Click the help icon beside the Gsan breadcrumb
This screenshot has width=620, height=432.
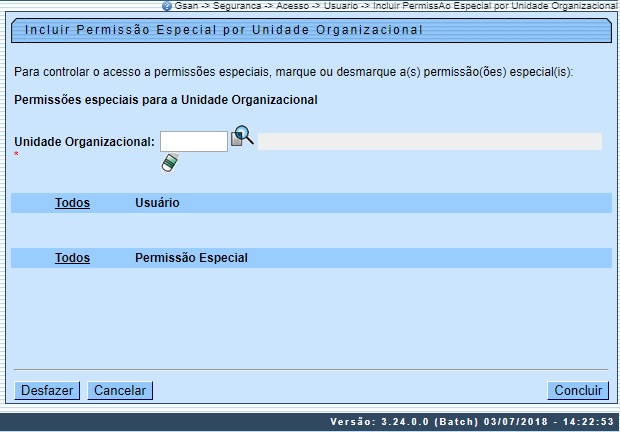[x=167, y=6]
